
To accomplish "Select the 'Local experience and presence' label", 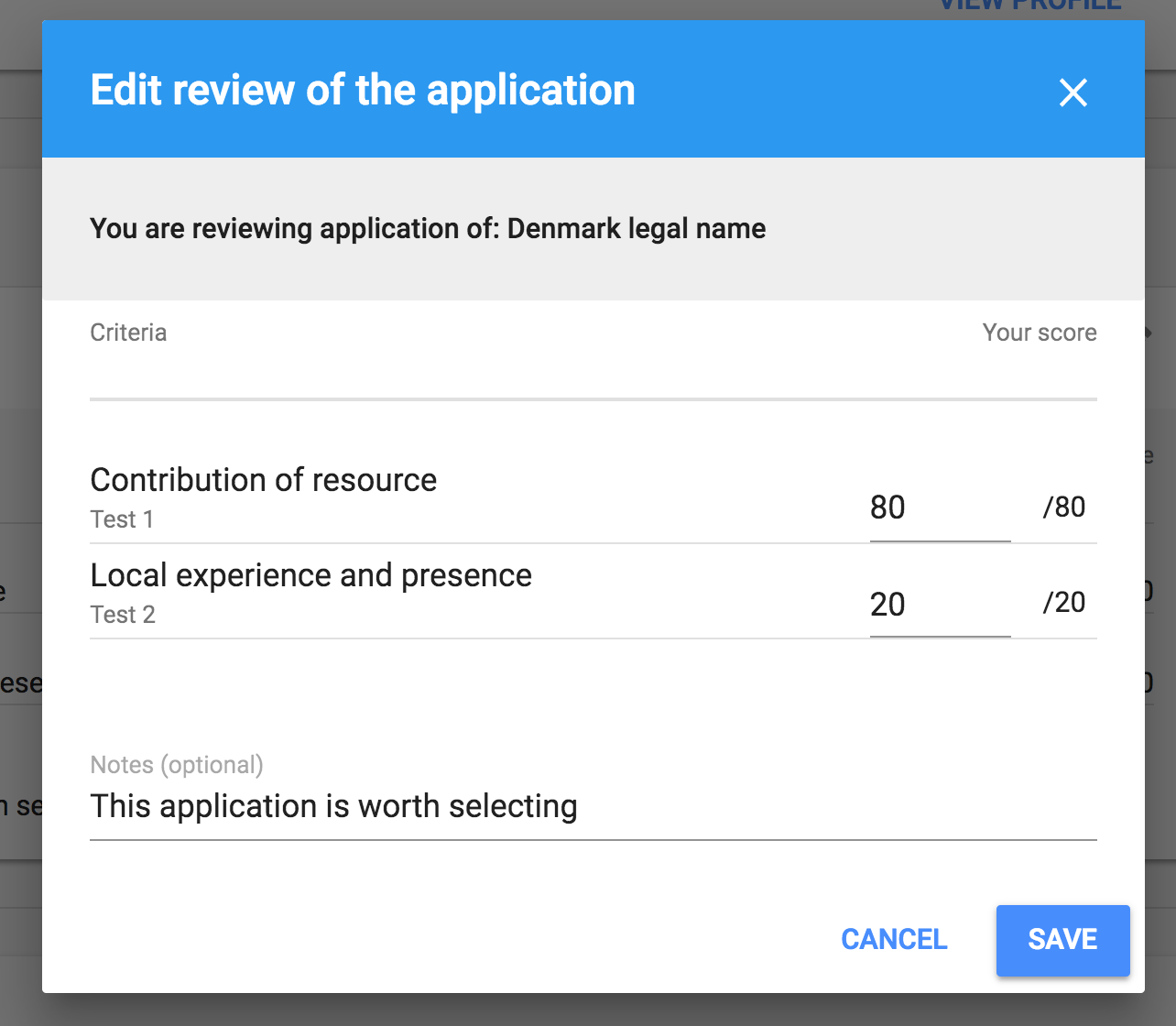I will (310, 575).
